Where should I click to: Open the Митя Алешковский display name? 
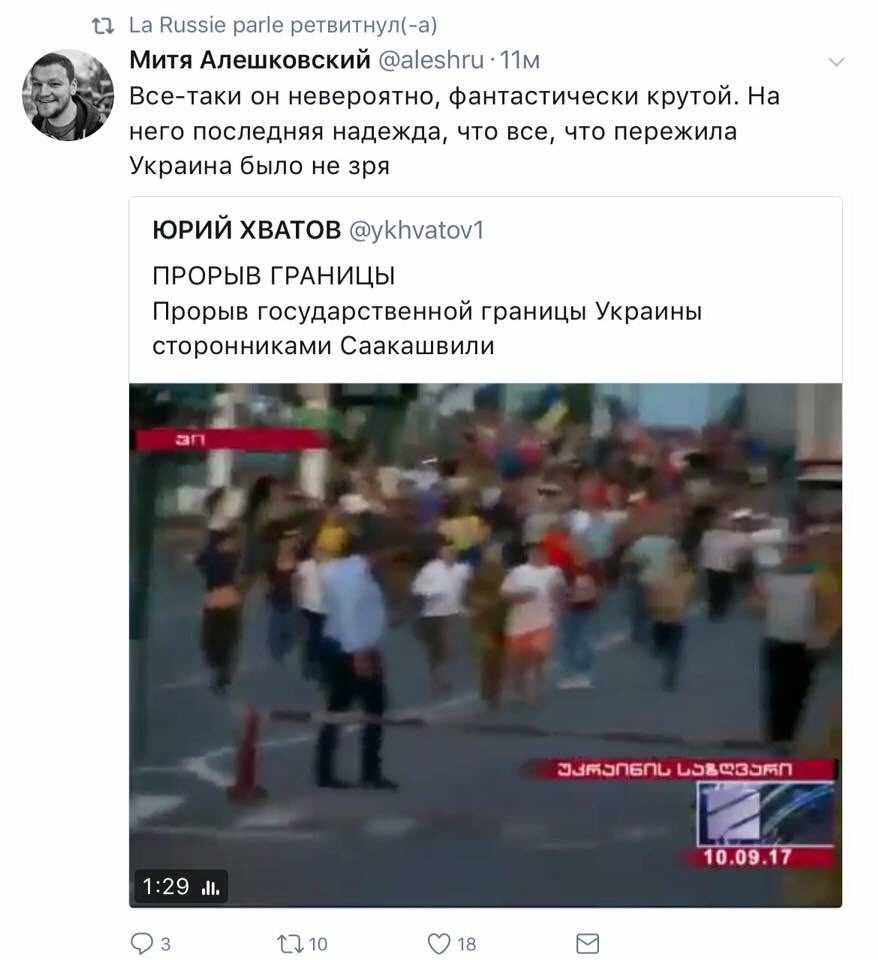click(x=250, y=60)
